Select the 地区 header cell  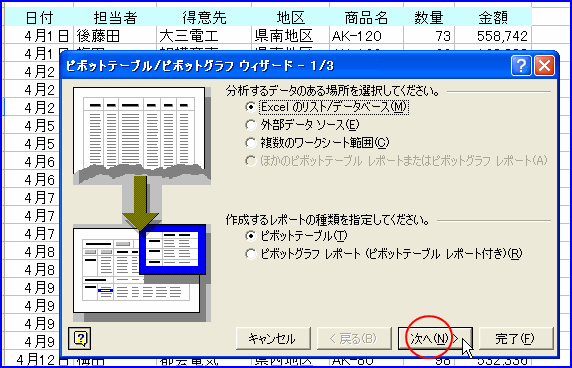coord(290,17)
